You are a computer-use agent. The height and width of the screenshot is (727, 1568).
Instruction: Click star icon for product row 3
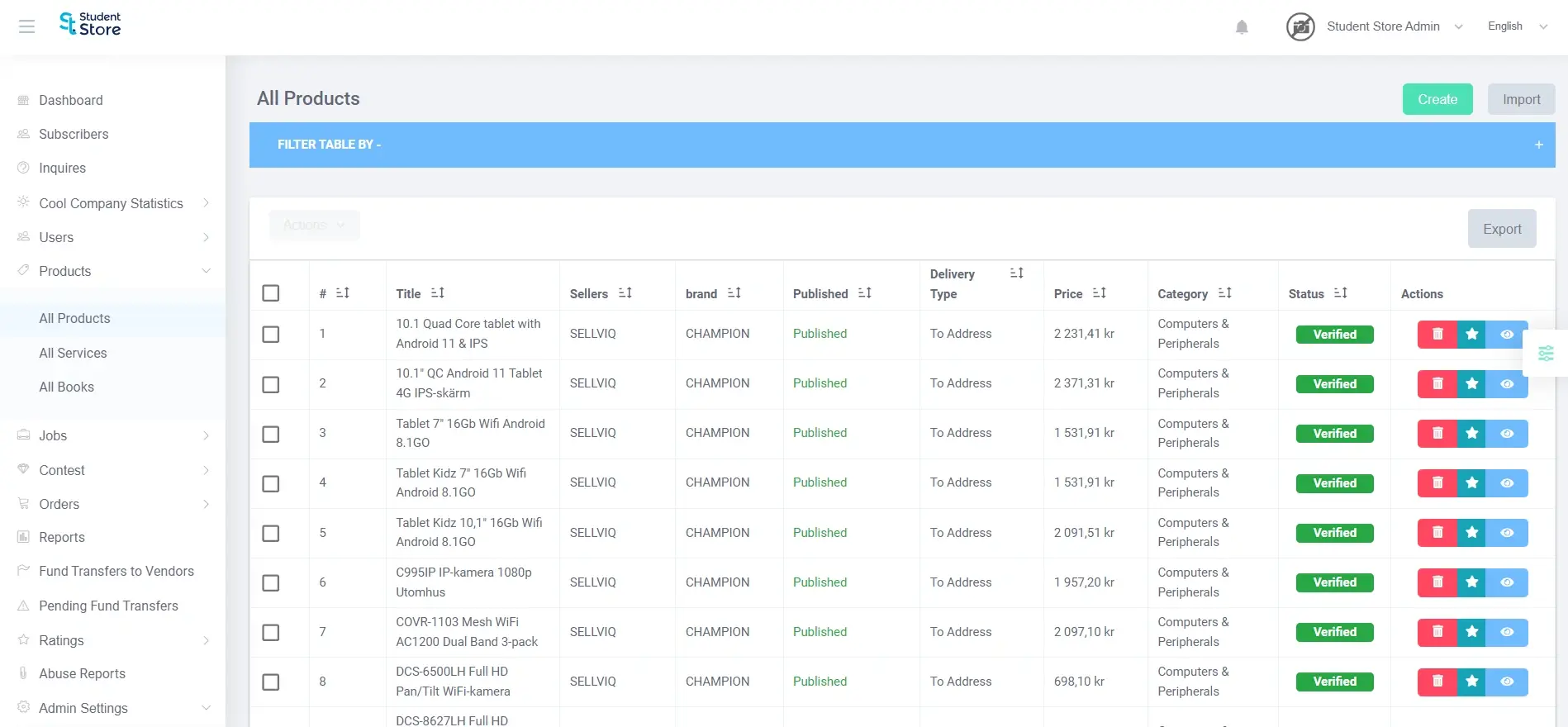1471,434
